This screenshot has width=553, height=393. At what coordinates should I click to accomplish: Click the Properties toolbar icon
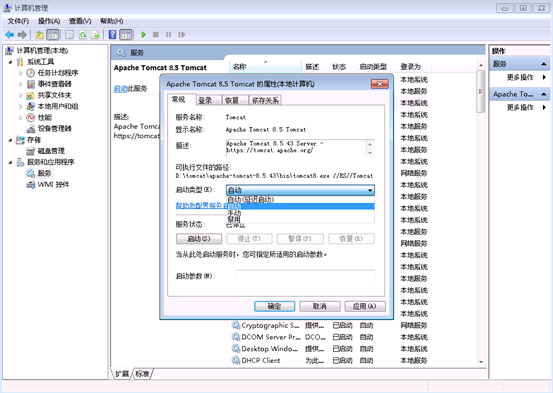click(x=69, y=35)
